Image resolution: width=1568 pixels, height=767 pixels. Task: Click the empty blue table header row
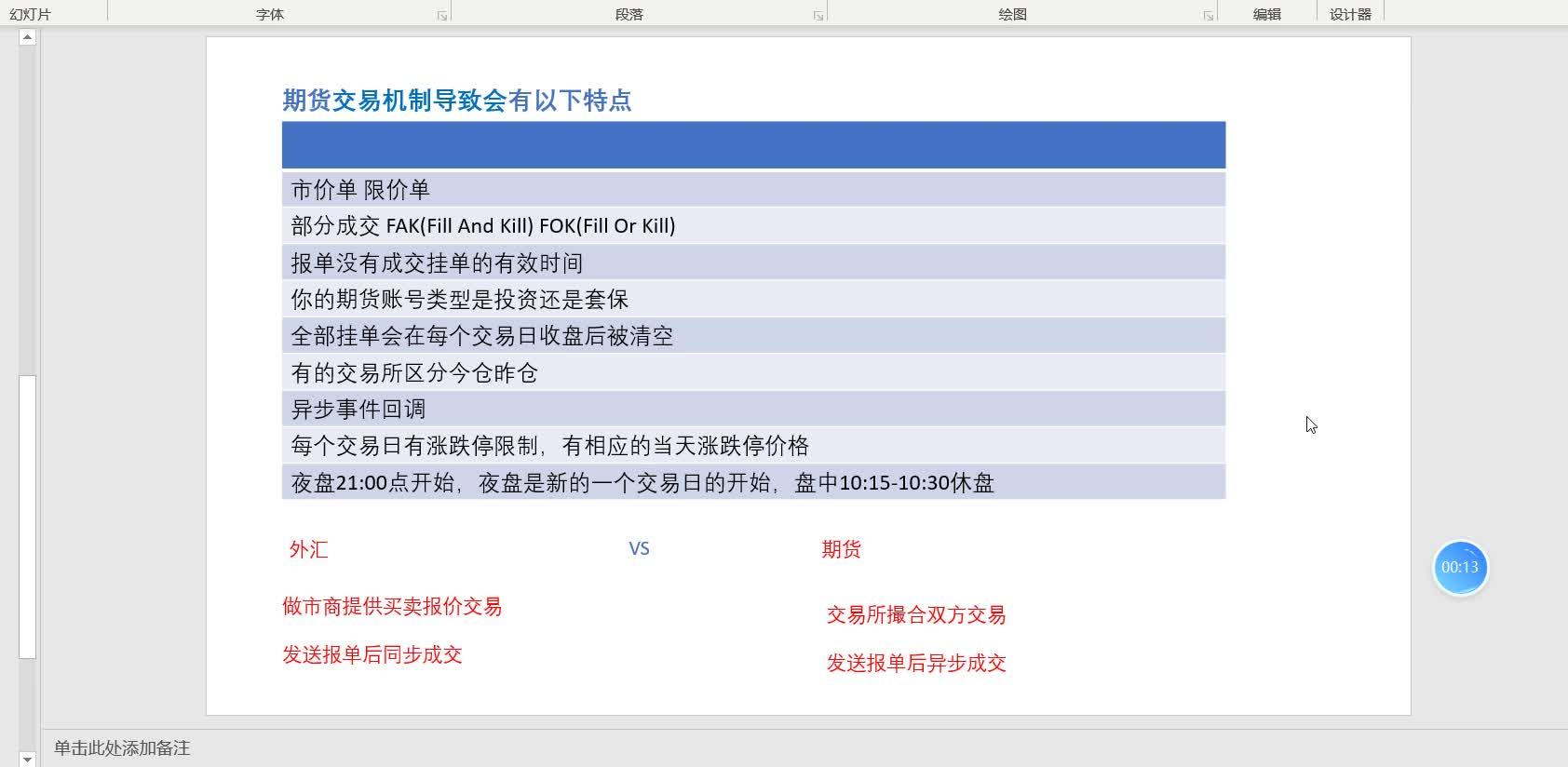coord(753,145)
